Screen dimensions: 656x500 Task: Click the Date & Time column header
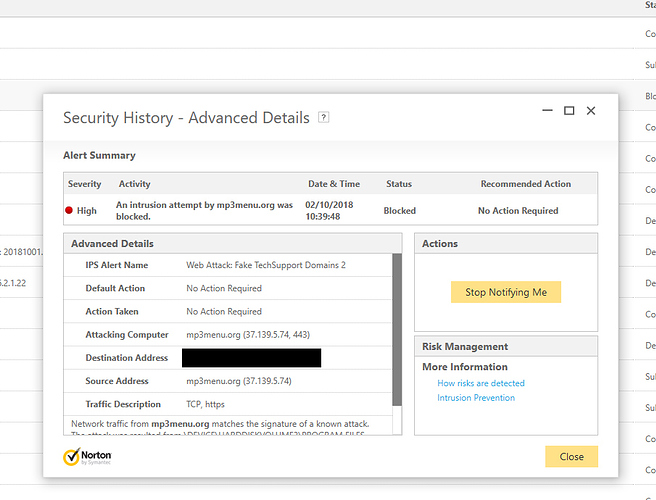point(334,184)
